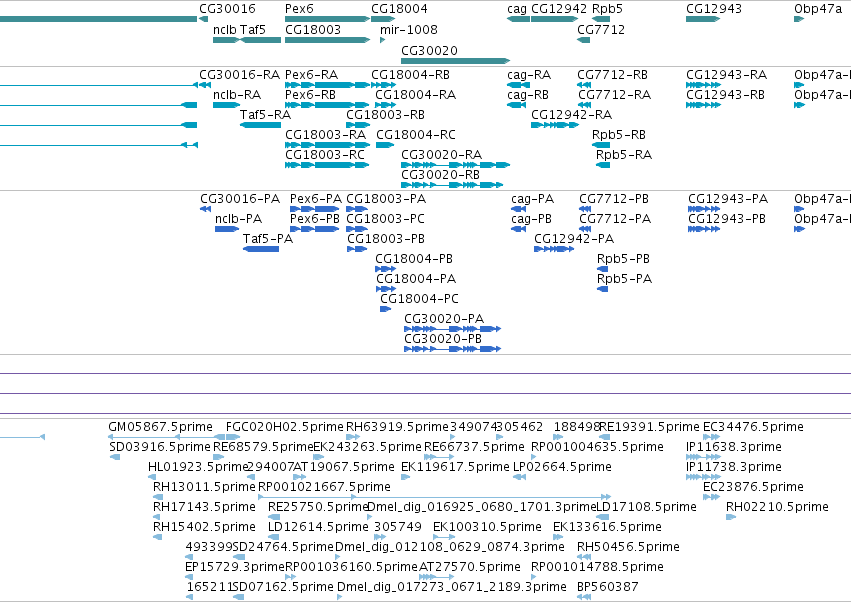Screen dimensions: 851x602
Task: Click the SD03916.5prime EST label
Action: coord(160,447)
